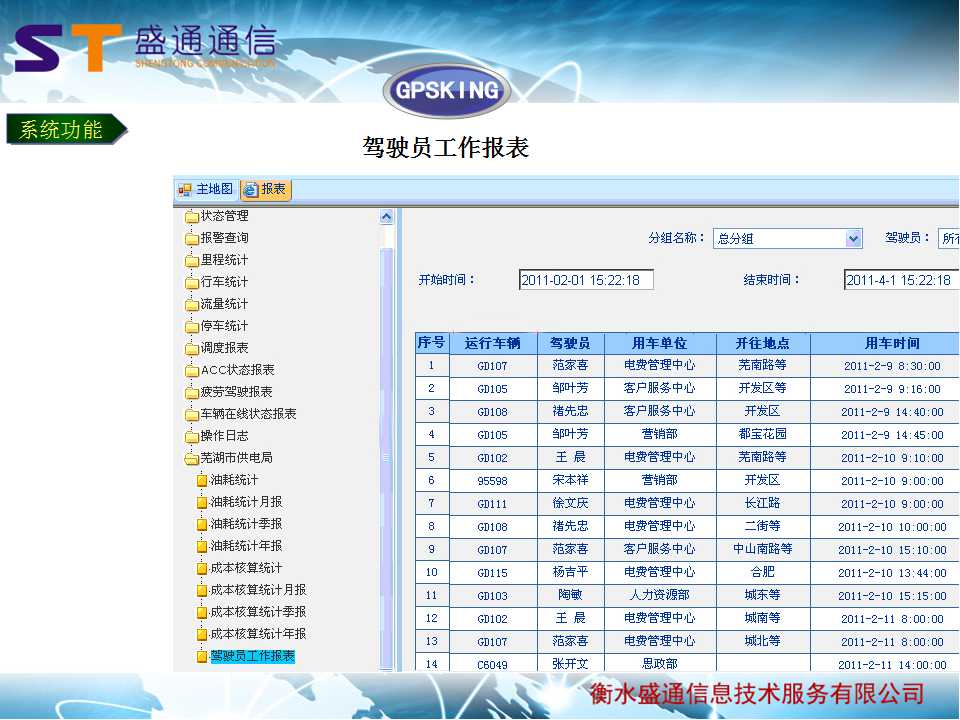960x720 pixels.
Task: Open the 分组名称 dropdown
Action: (x=853, y=239)
